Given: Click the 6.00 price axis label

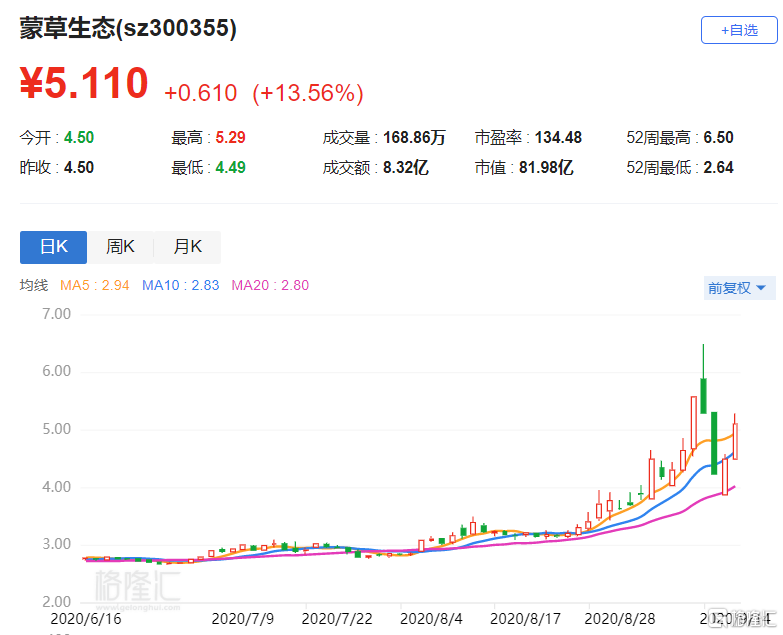Looking at the screenshot, I should 56,371.
